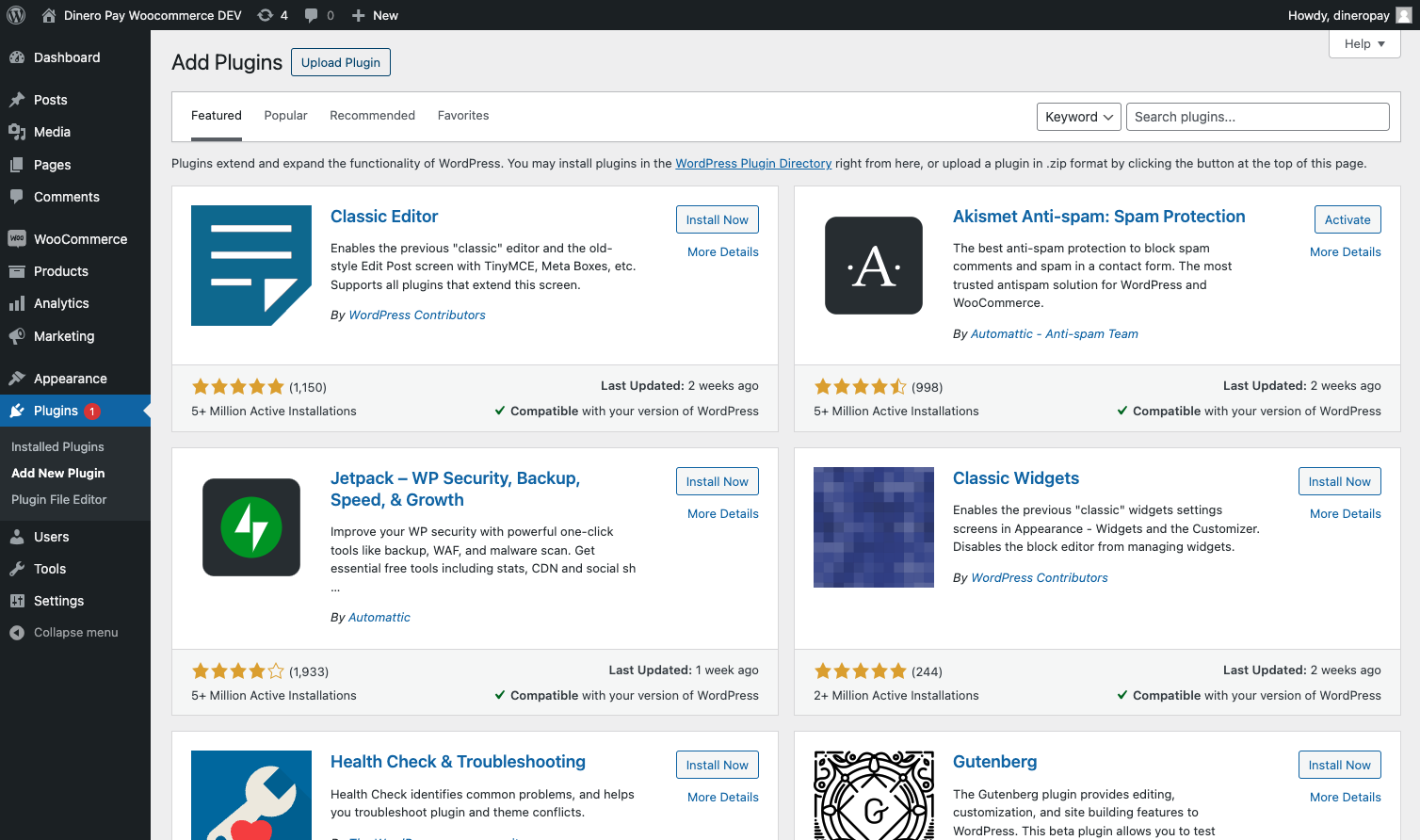The image size is (1420, 840).
Task: Install the Classic Editor plugin
Action: click(718, 219)
